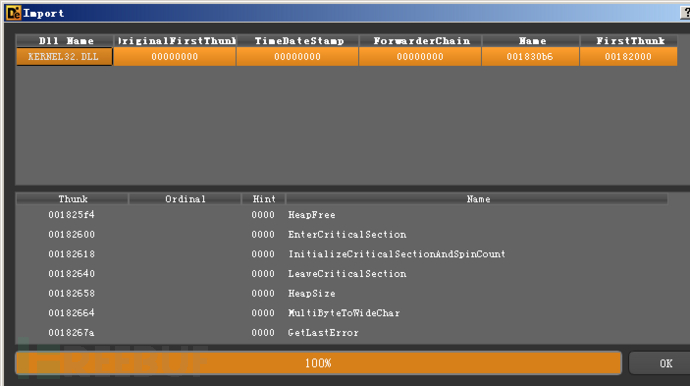Select the 00000000 TimeDateStamp cell
The image size is (690, 386).
(x=297, y=57)
